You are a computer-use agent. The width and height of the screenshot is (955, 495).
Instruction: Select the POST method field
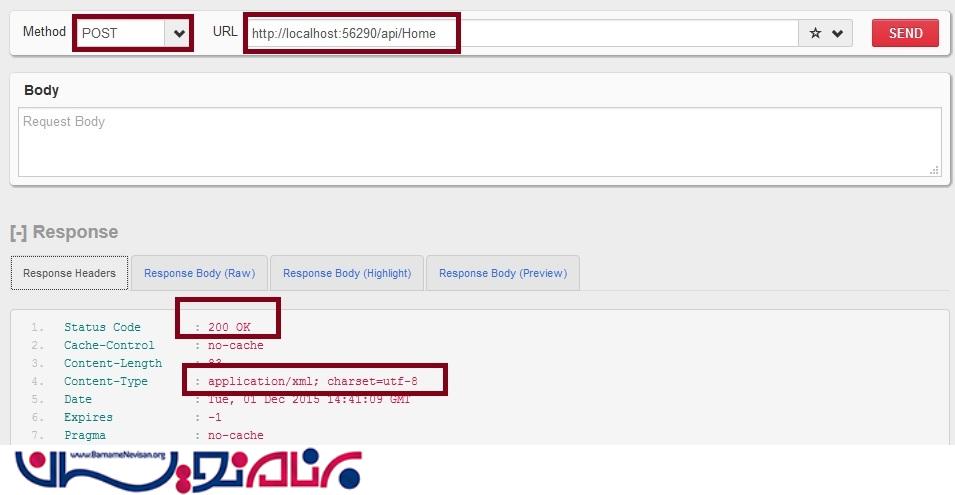[121, 33]
